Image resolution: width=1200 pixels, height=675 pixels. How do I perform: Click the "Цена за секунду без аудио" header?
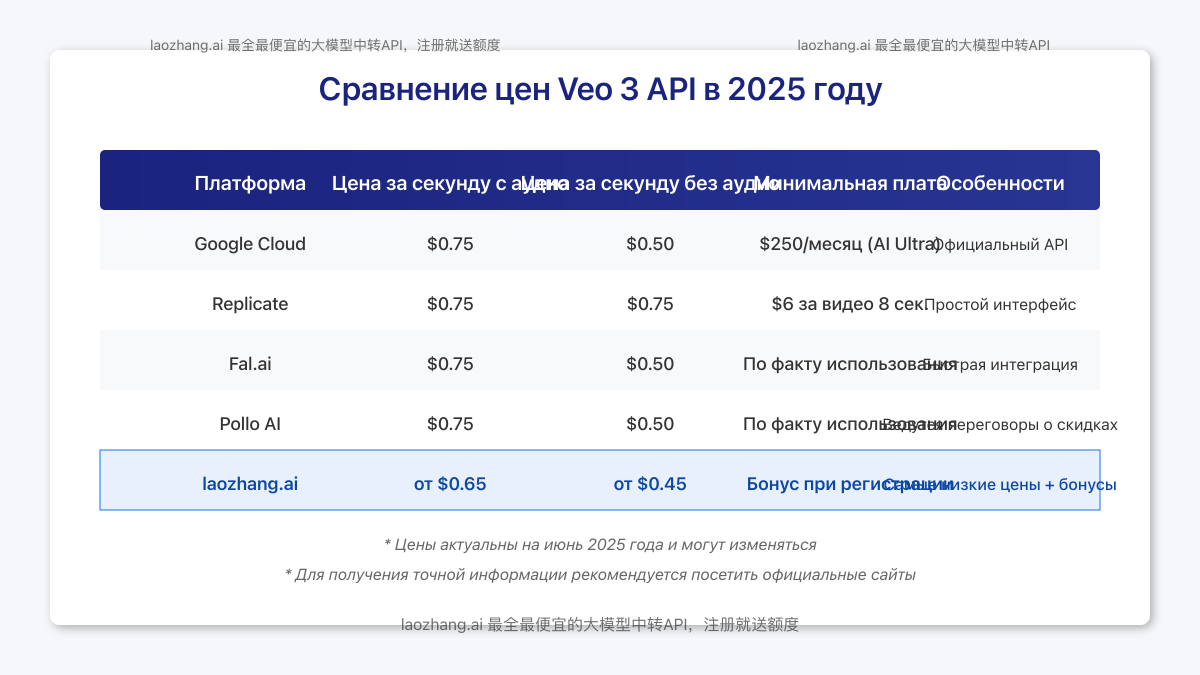pyautogui.click(x=650, y=184)
